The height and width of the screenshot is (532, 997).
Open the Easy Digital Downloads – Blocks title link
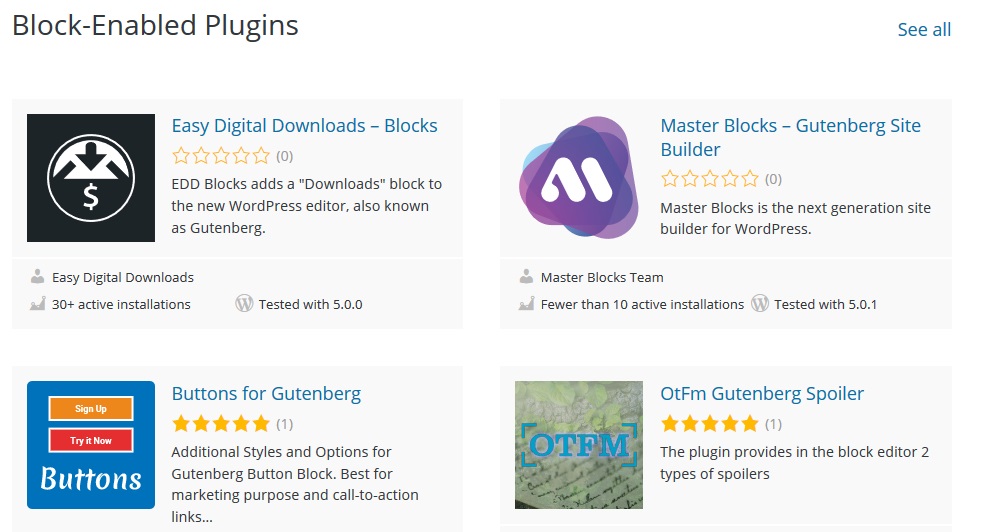click(305, 126)
